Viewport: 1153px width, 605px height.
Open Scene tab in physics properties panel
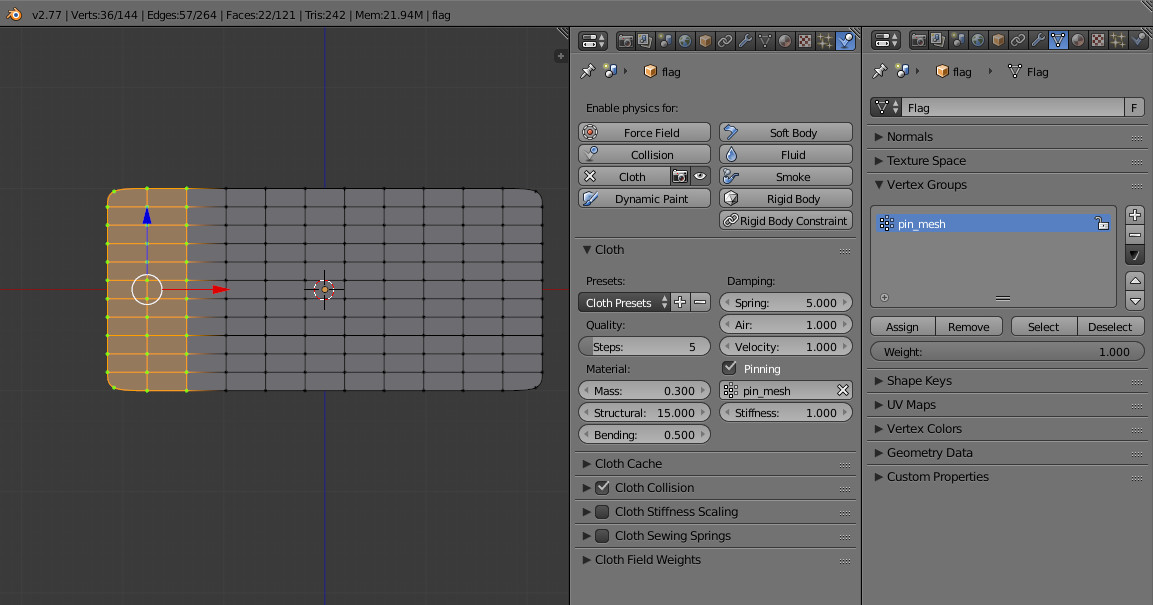665,41
